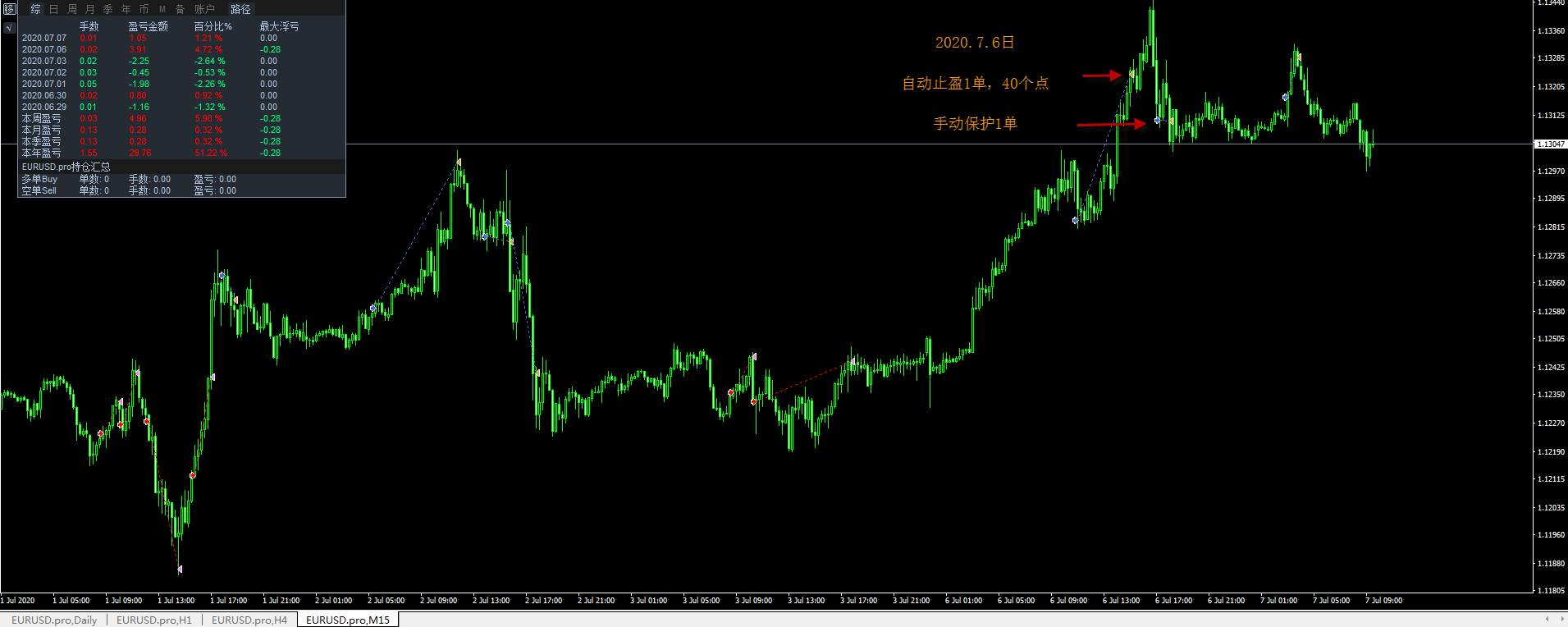Select the 年 yearly tab
This screenshot has width=1568, height=627.
[126, 9]
